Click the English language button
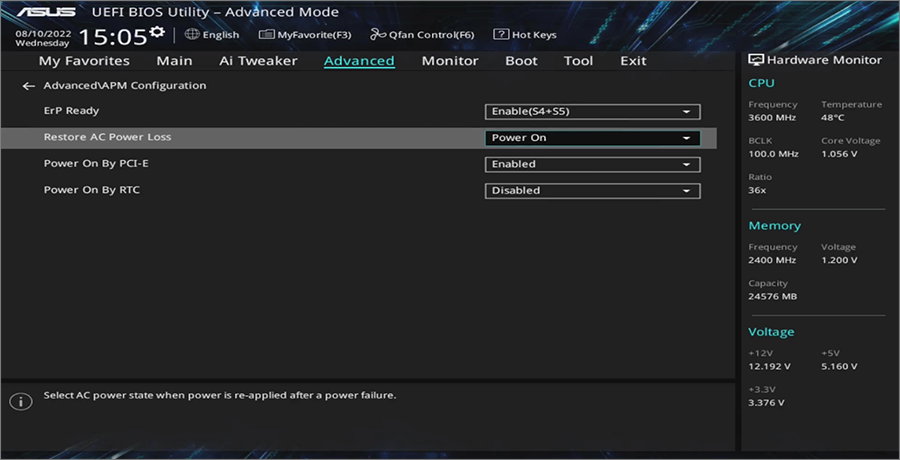The width and height of the screenshot is (900, 460). click(x=220, y=34)
